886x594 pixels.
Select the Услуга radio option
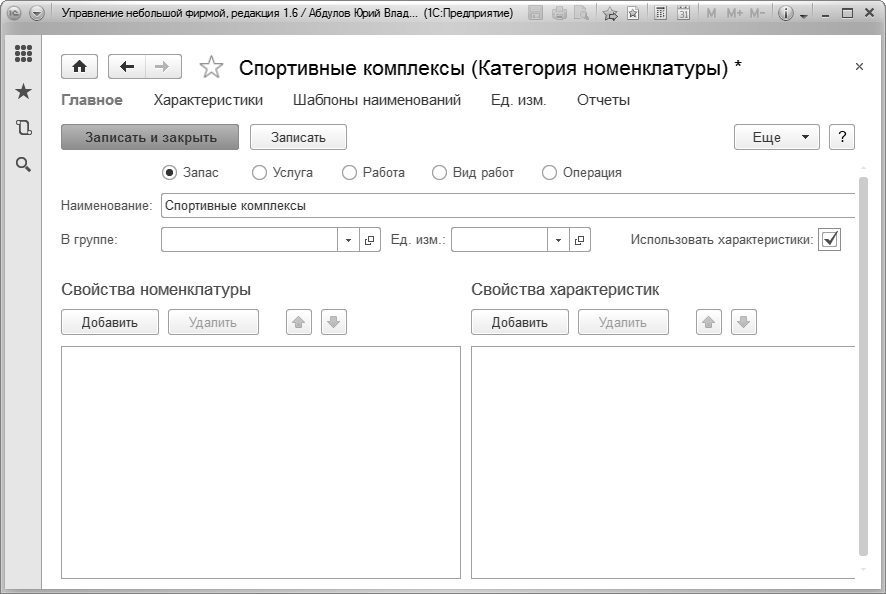(282, 172)
